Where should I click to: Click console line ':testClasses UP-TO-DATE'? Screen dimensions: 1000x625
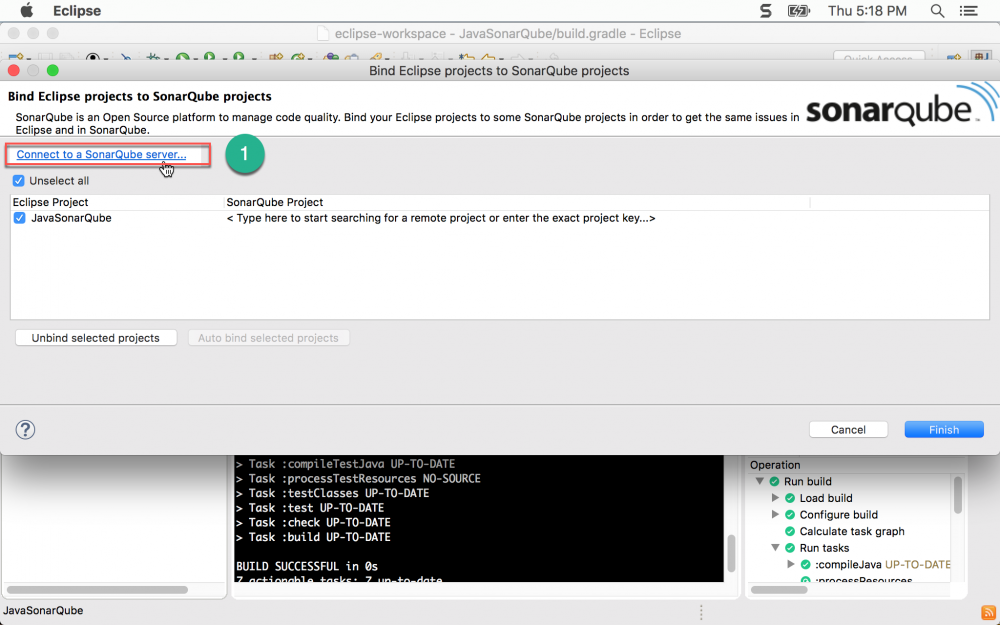point(332,493)
